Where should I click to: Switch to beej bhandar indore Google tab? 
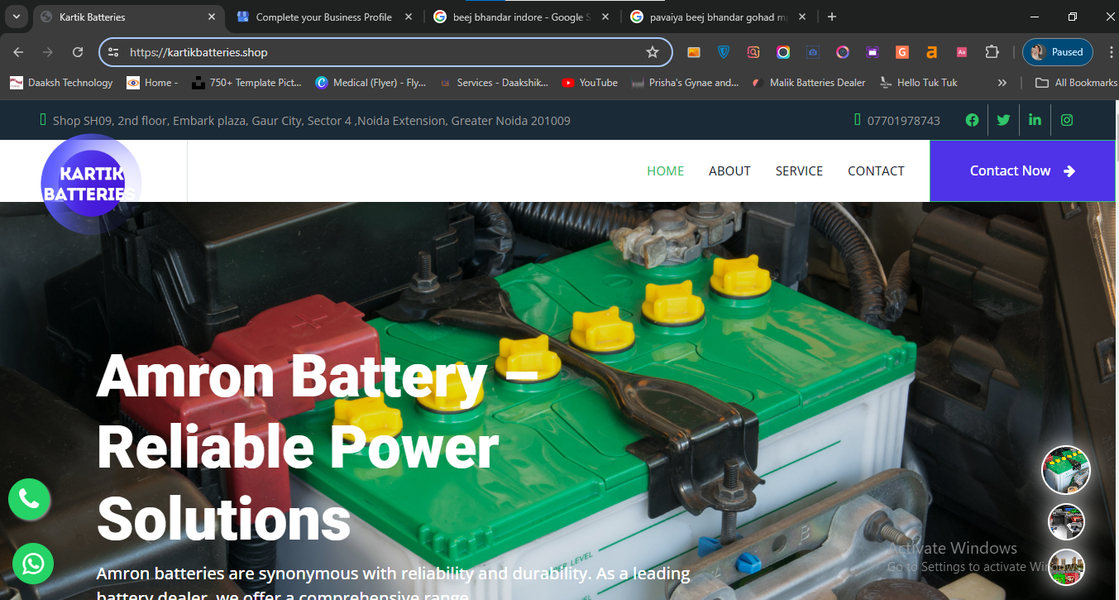click(x=523, y=17)
